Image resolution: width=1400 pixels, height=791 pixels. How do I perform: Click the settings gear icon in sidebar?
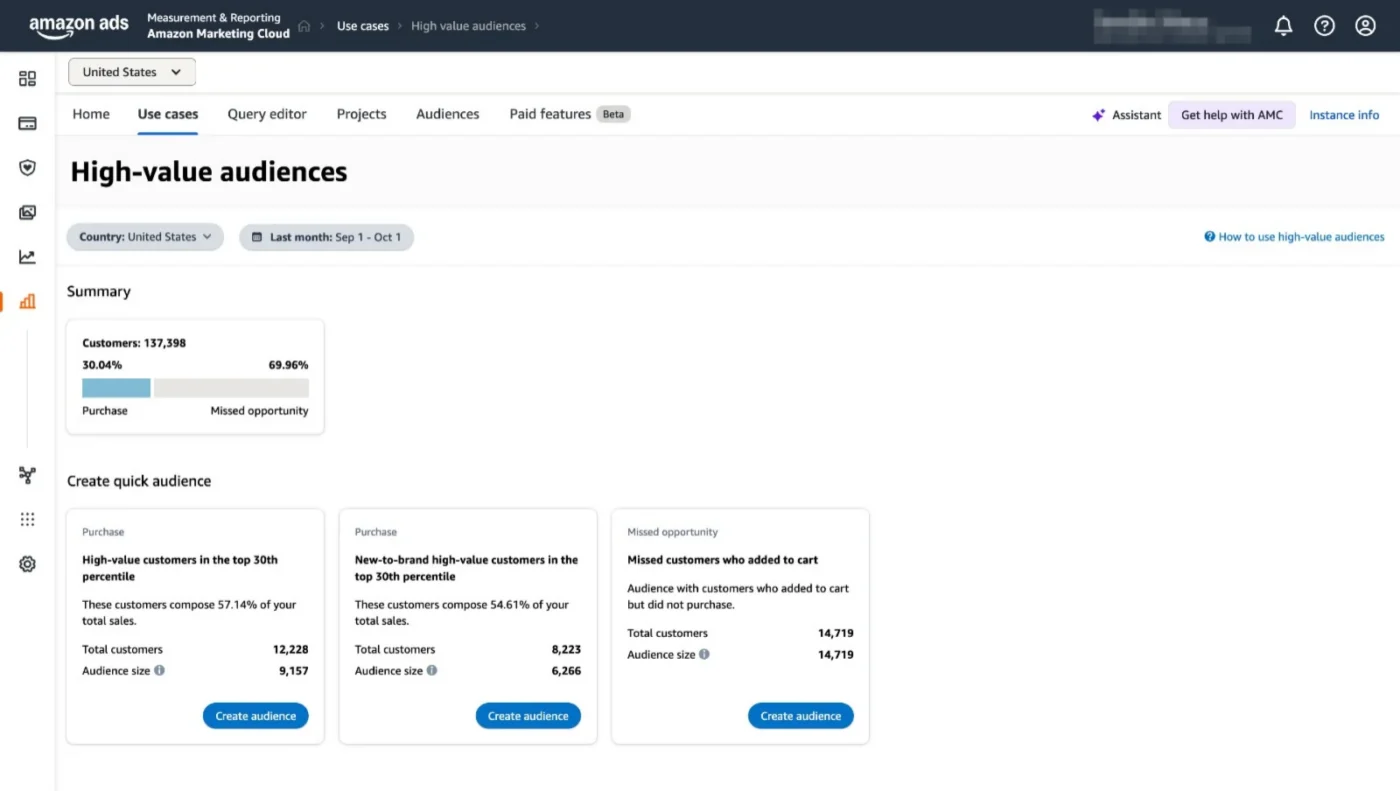point(27,564)
